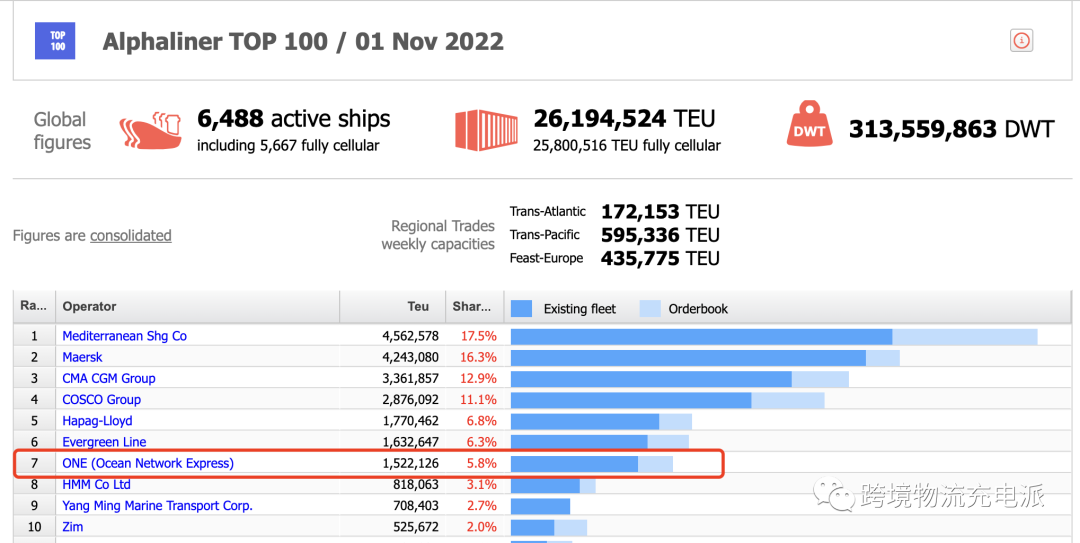Viewport: 1080px width, 543px height.
Task: Open CMA CGM Group operator page
Action: [x=108, y=378]
